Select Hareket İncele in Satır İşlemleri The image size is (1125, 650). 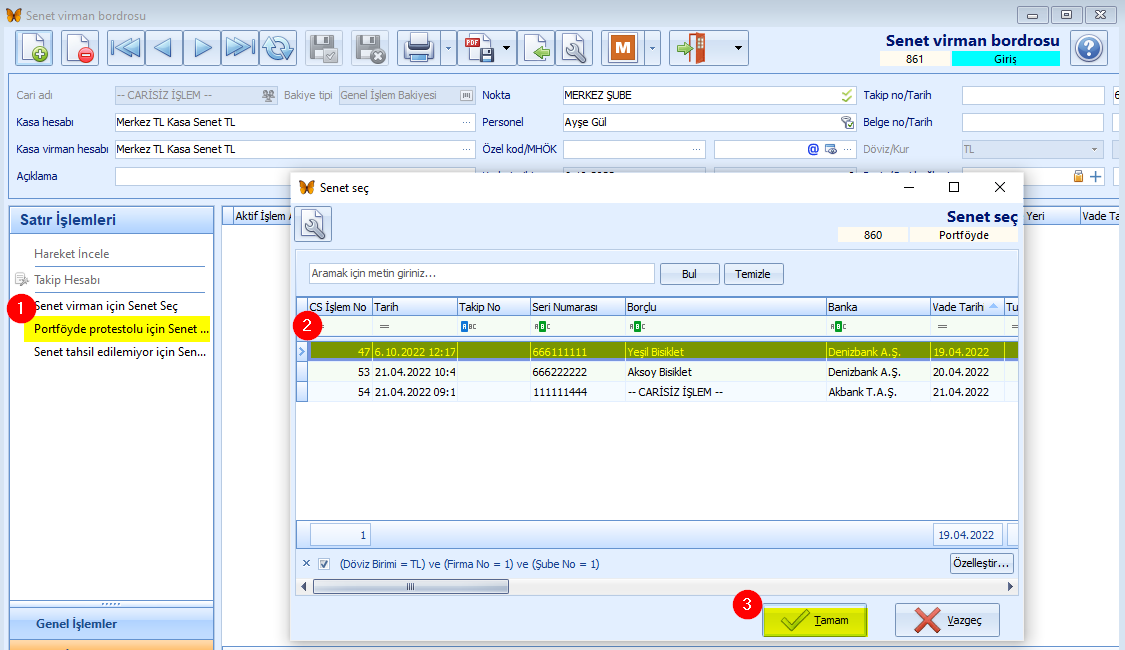[72, 254]
